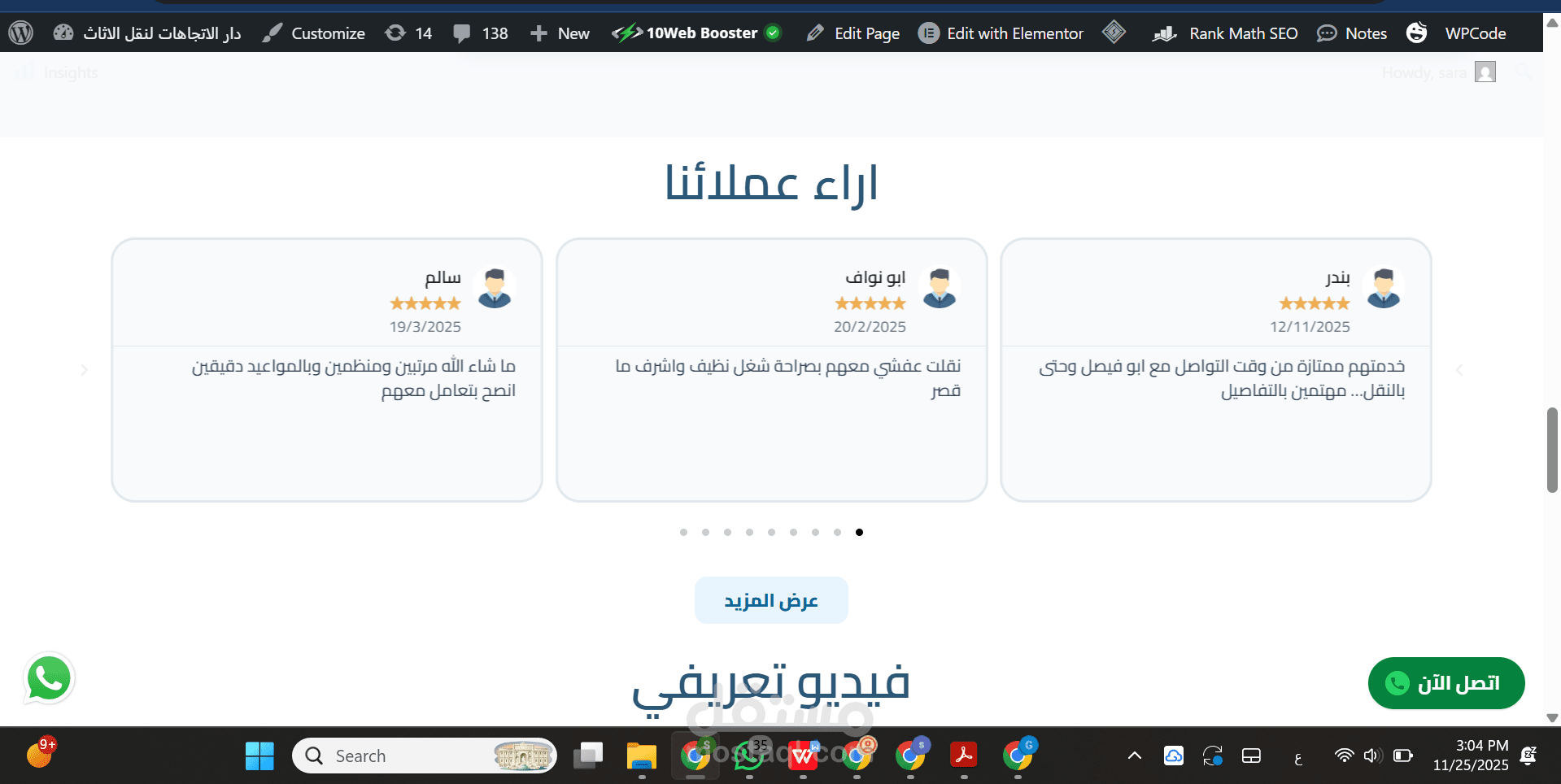Click the five-star rating under ابو نواف
The image size is (1561, 784).
click(x=870, y=303)
